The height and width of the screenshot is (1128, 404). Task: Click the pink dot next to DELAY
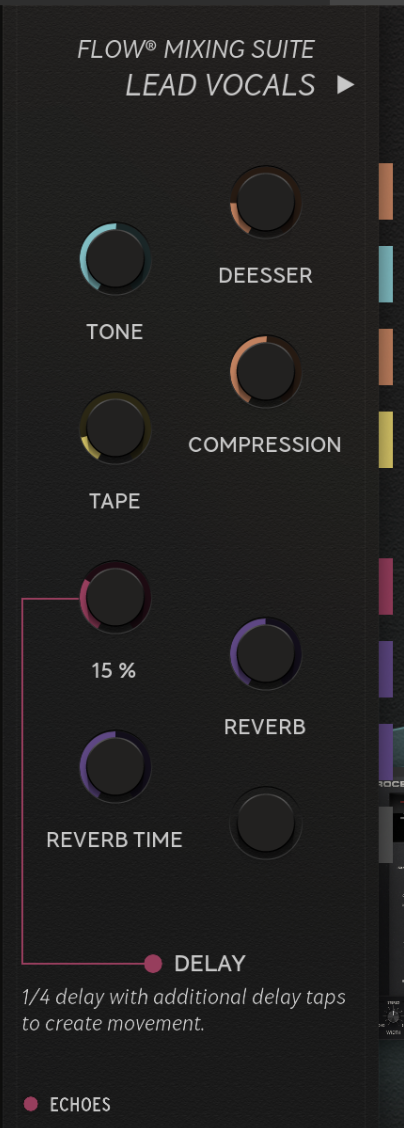153,963
